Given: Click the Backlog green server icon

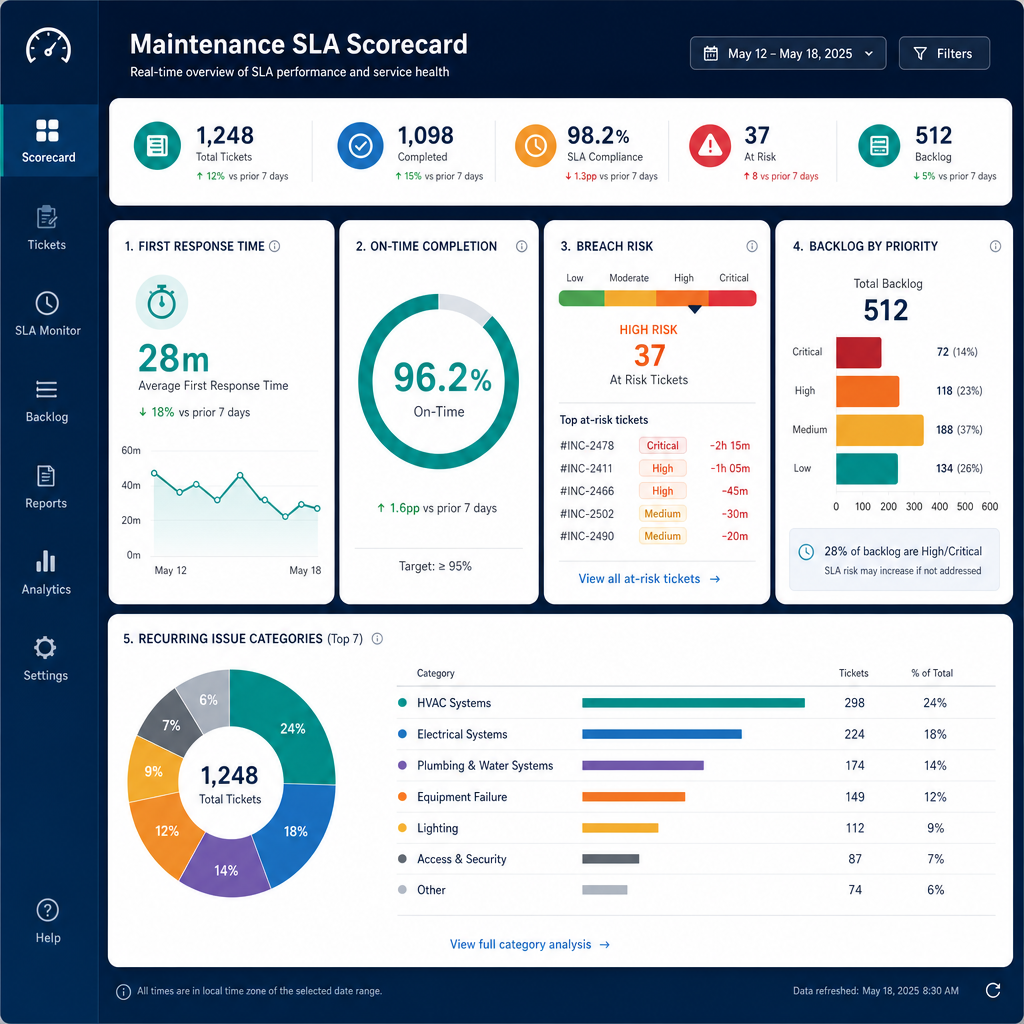Looking at the screenshot, I should pos(879,146).
